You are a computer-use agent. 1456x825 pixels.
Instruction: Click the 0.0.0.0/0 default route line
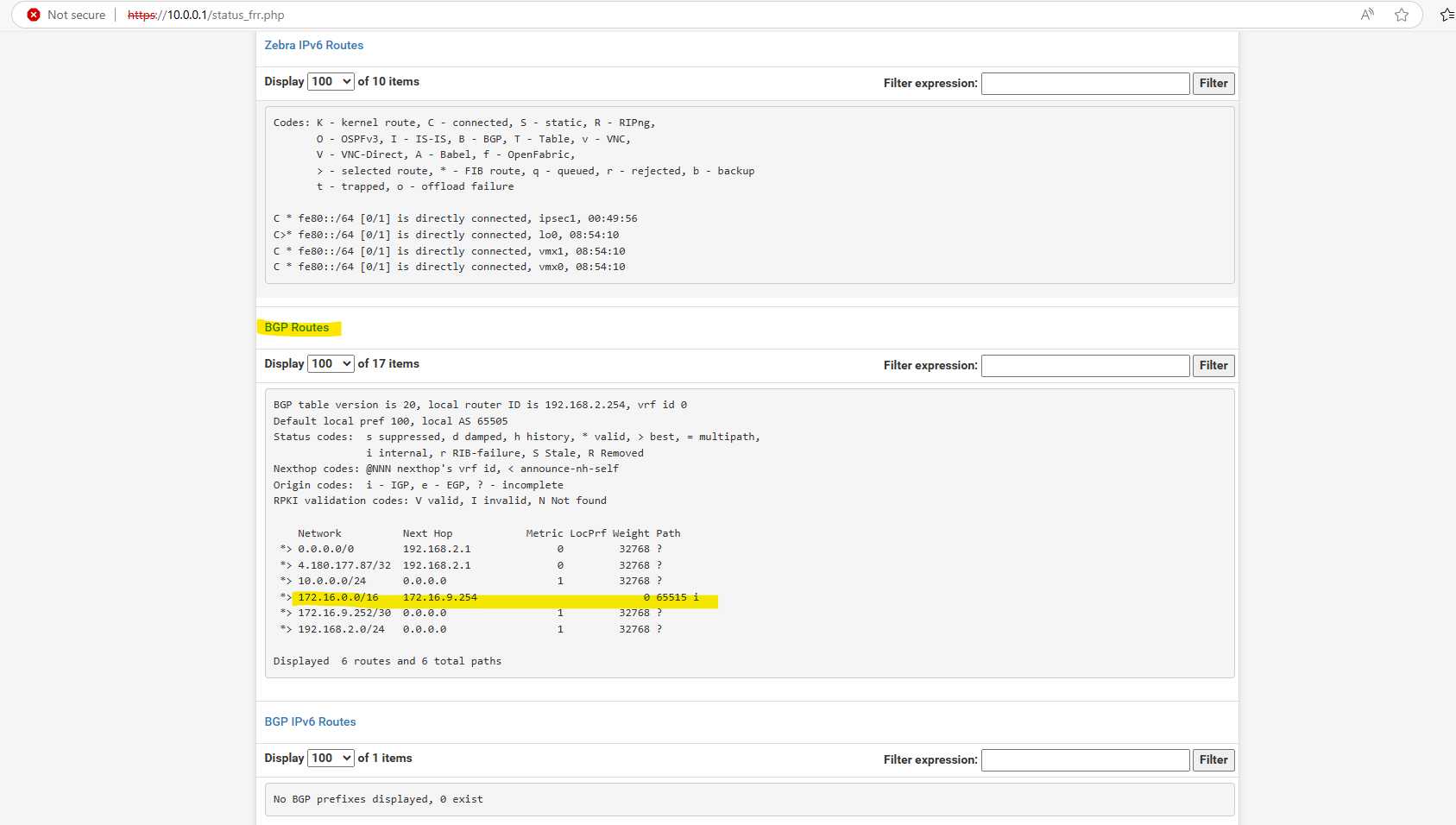pos(471,549)
